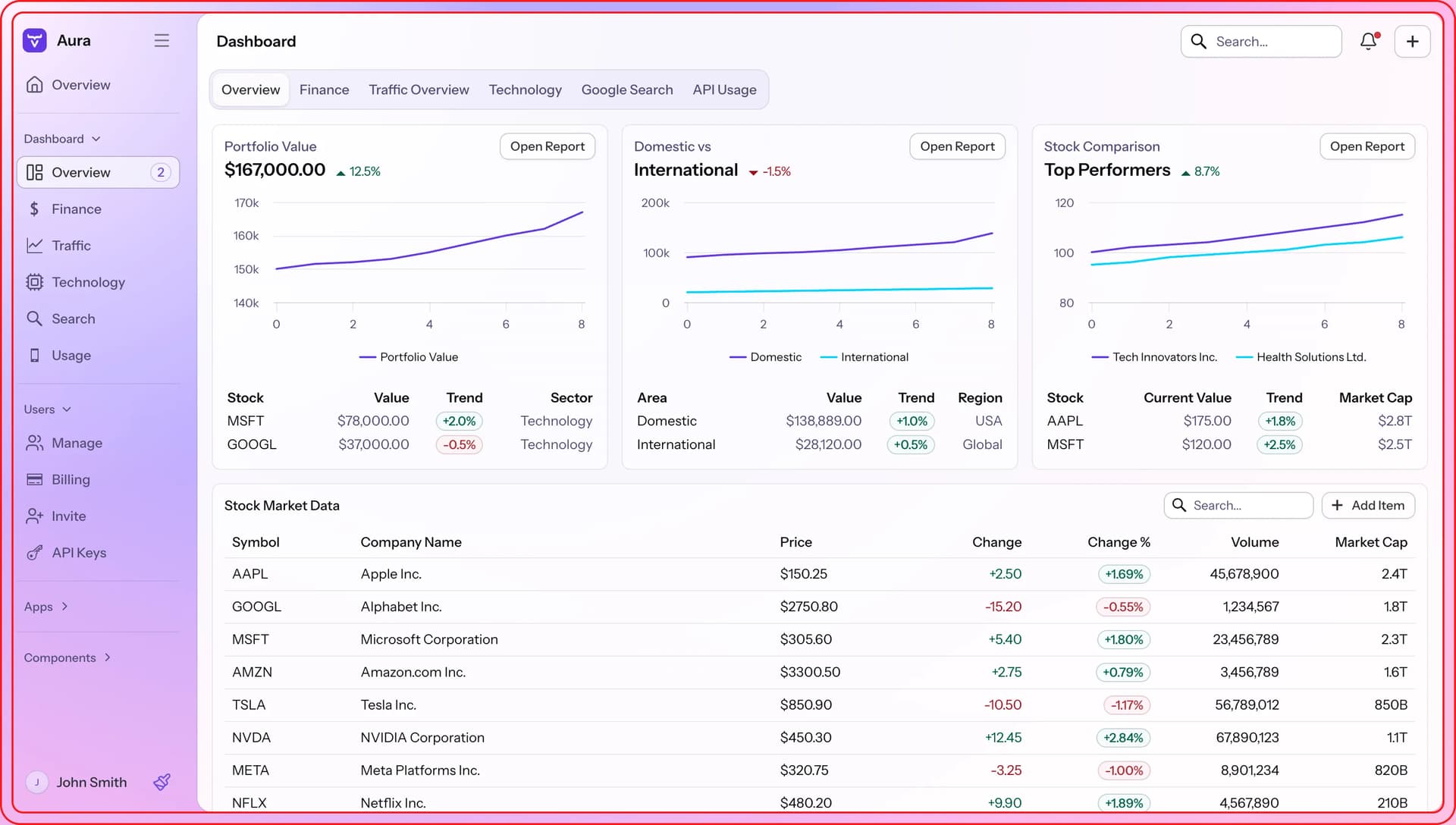Open API Keys key icon item
Viewport: 1456px width, 825px height.
(x=34, y=553)
